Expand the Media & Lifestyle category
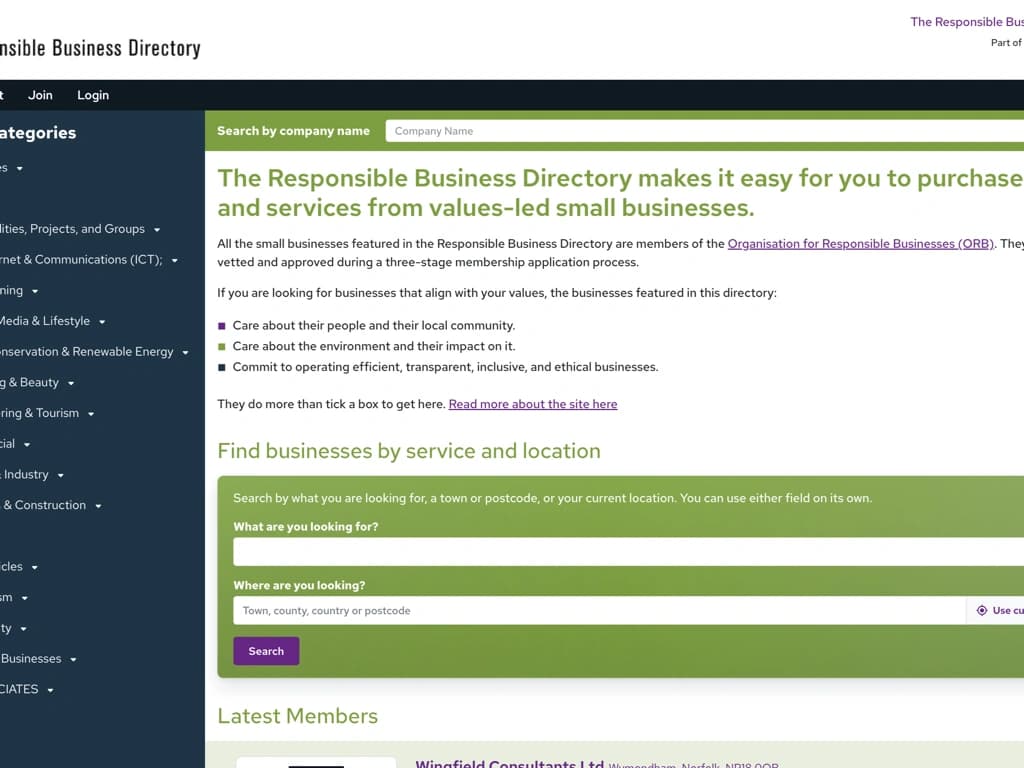The height and width of the screenshot is (768, 1024). [102, 322]
